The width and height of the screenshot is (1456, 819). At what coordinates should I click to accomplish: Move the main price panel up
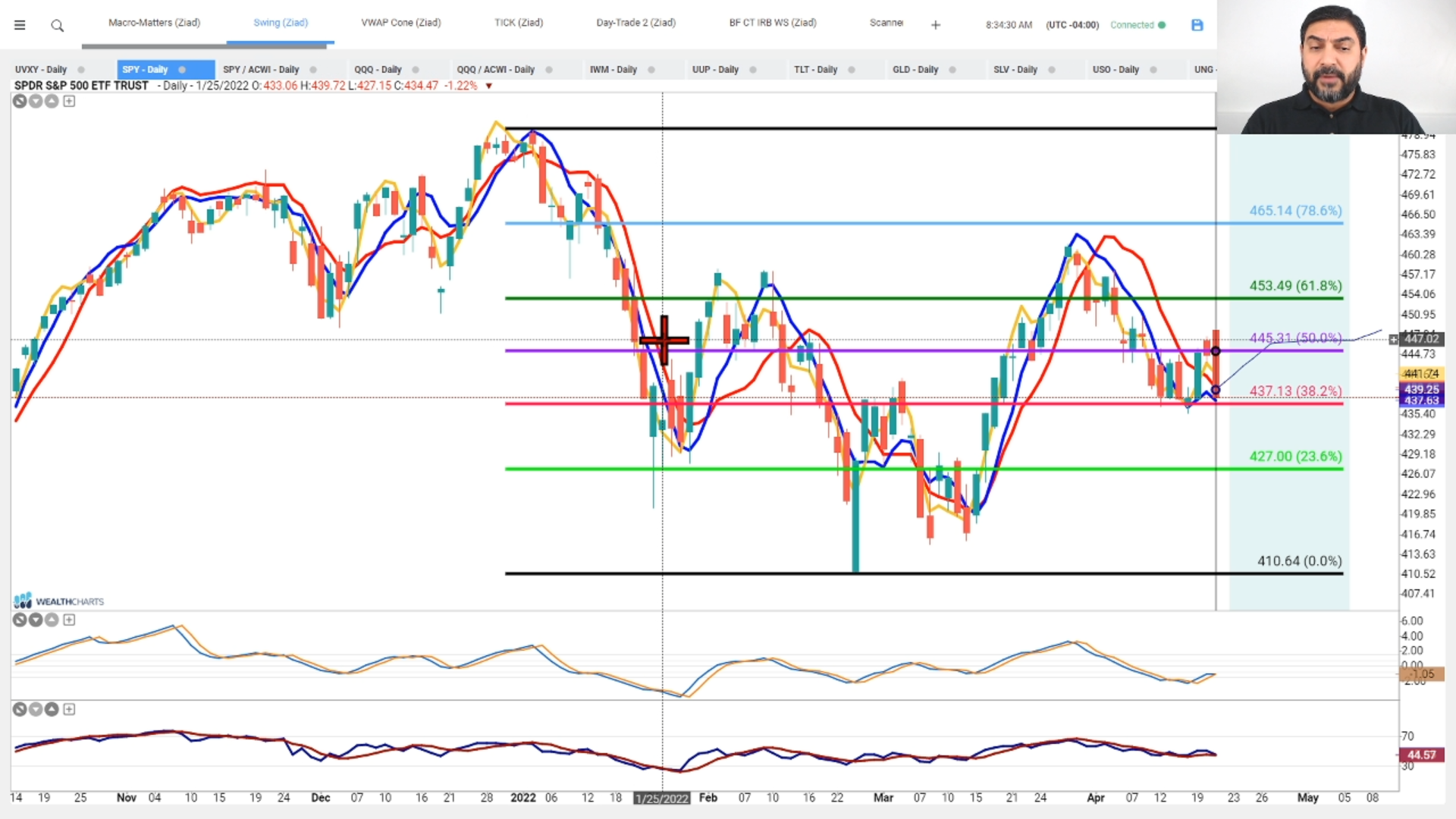pos(52,101)
